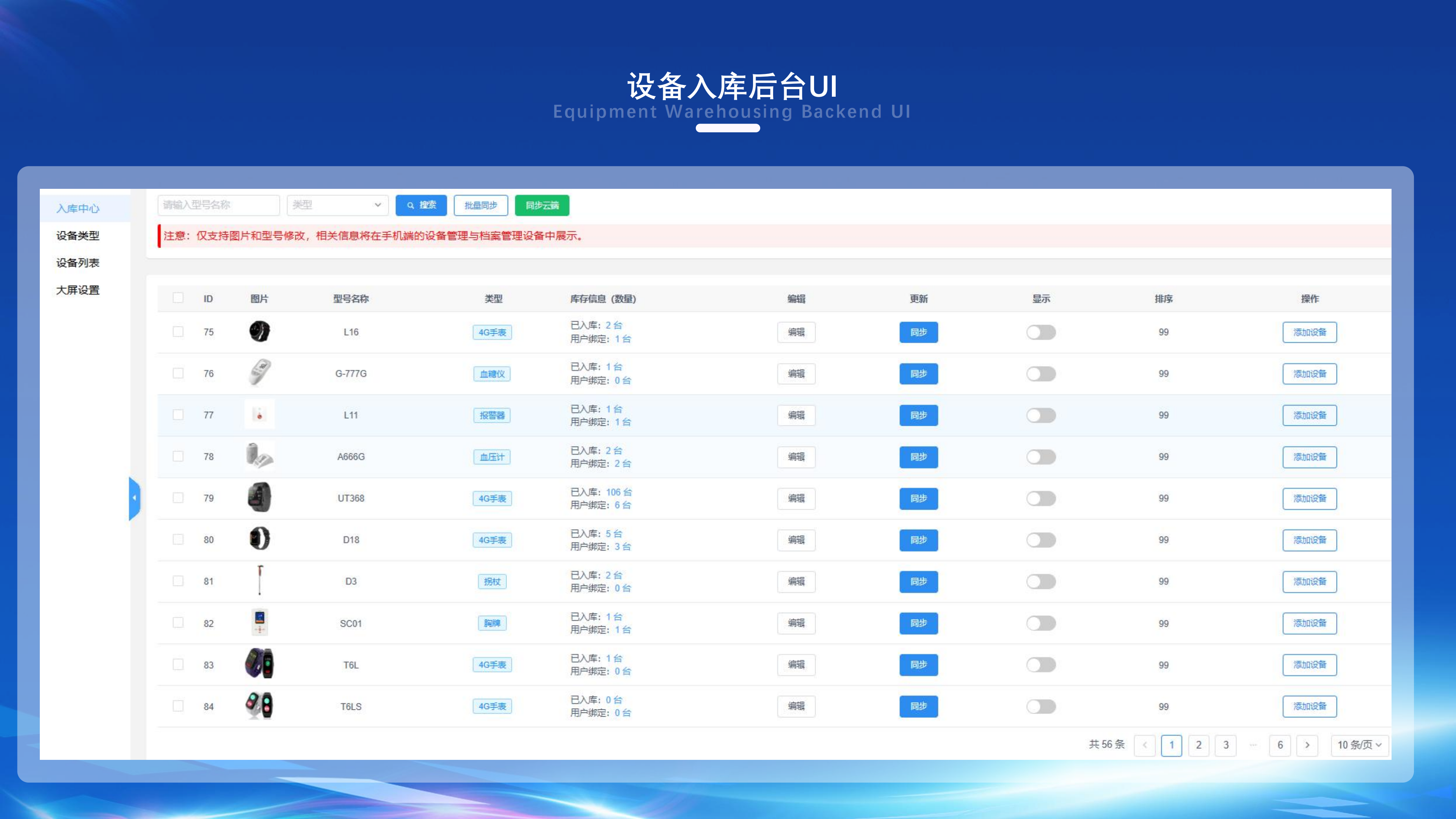Screen dimensions: 1456x819
Task: Go to next page arrow
Action: point(1307,745)
